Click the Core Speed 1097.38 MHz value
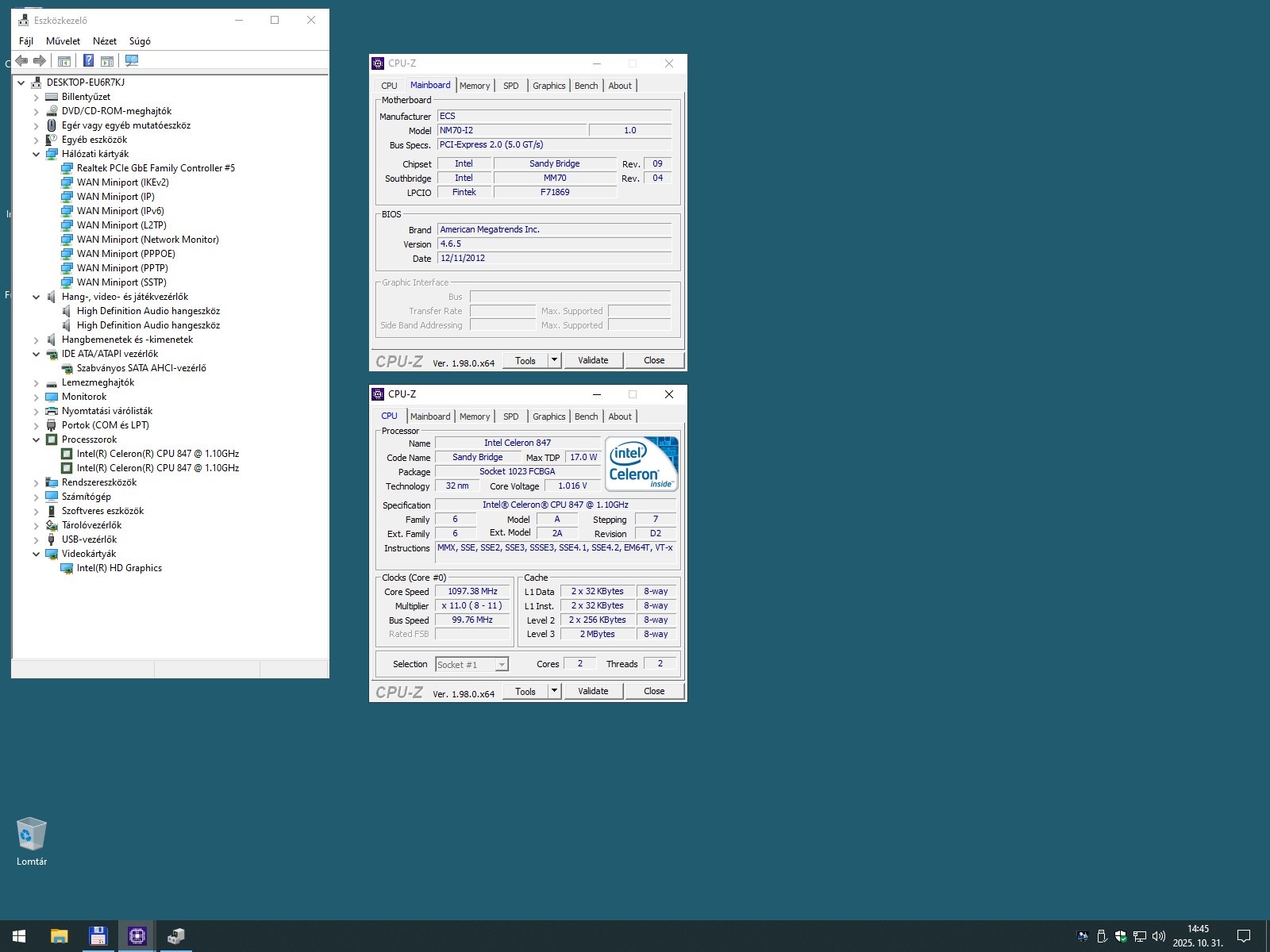This screenshot has width=1270, height=952. pyautogui.click(x=472, y=592)
